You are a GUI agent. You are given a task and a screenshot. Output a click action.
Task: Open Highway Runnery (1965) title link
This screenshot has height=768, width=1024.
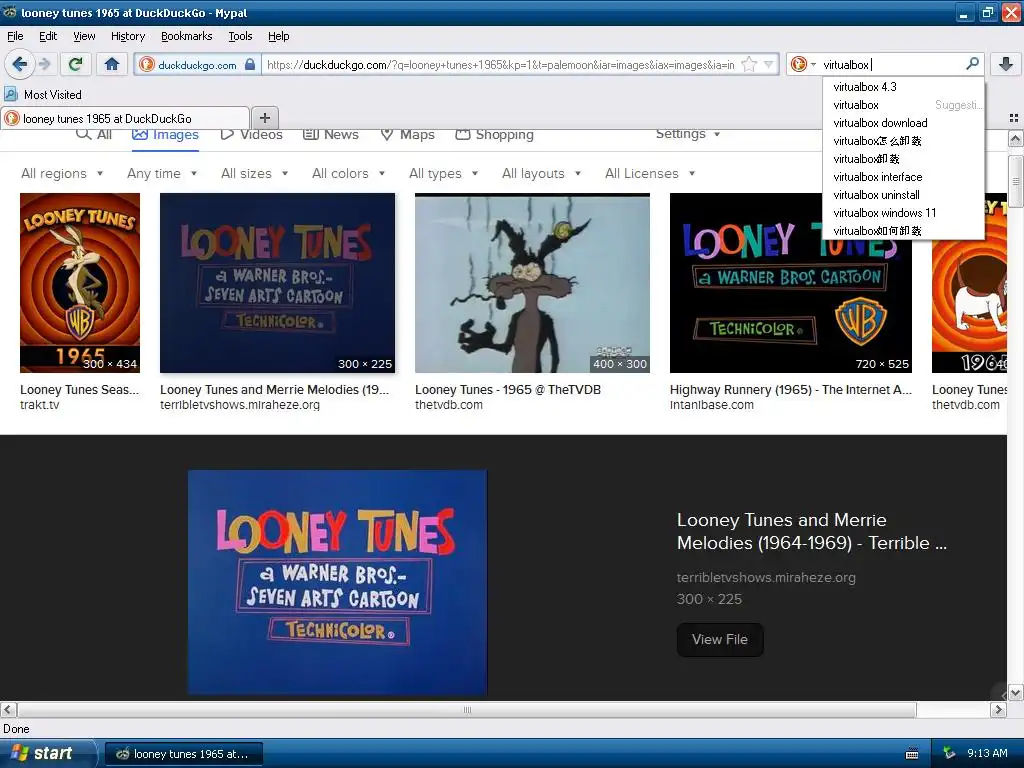790,389
